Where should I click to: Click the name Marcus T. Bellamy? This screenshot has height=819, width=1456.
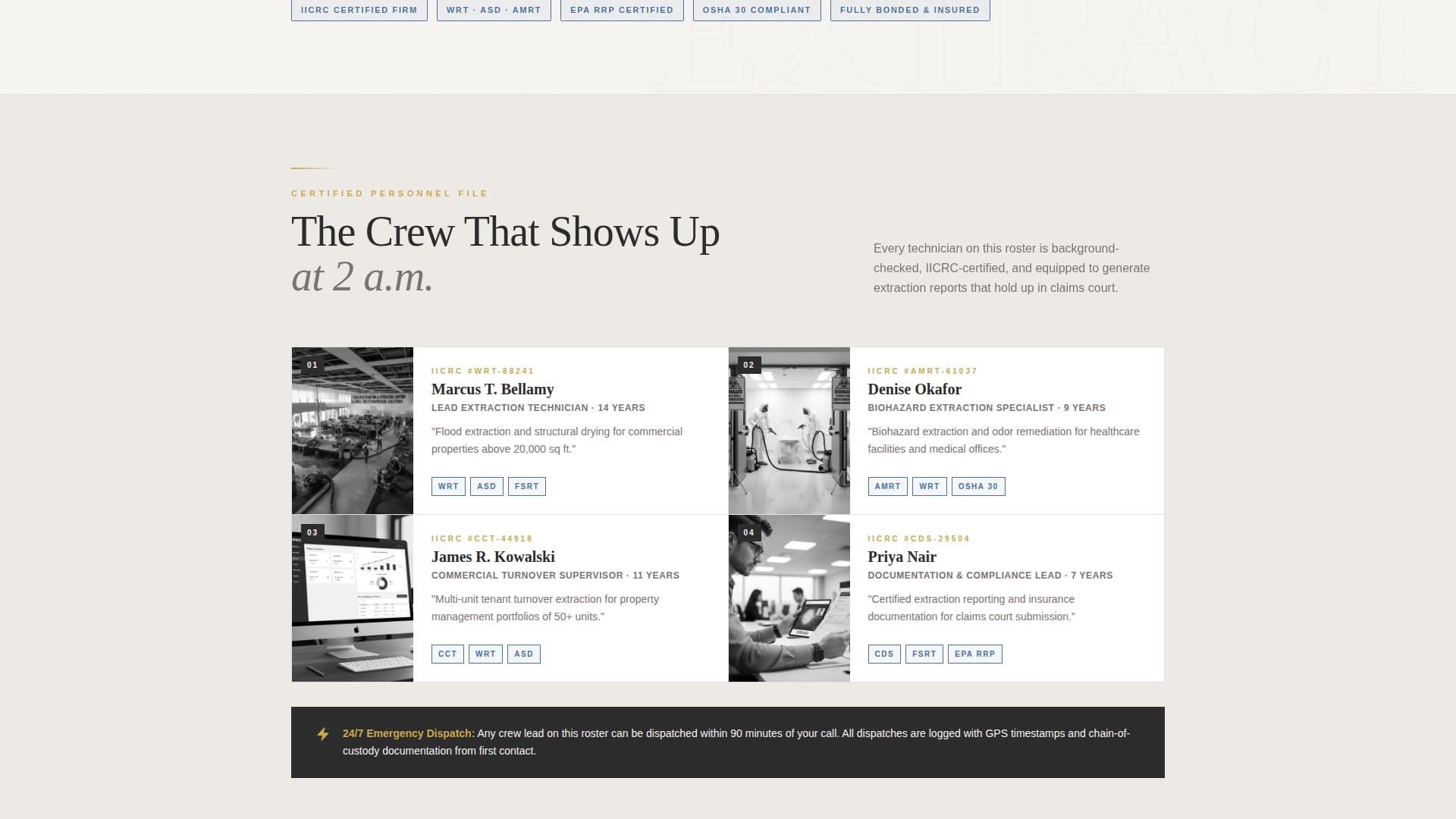[x=493, y=389]
